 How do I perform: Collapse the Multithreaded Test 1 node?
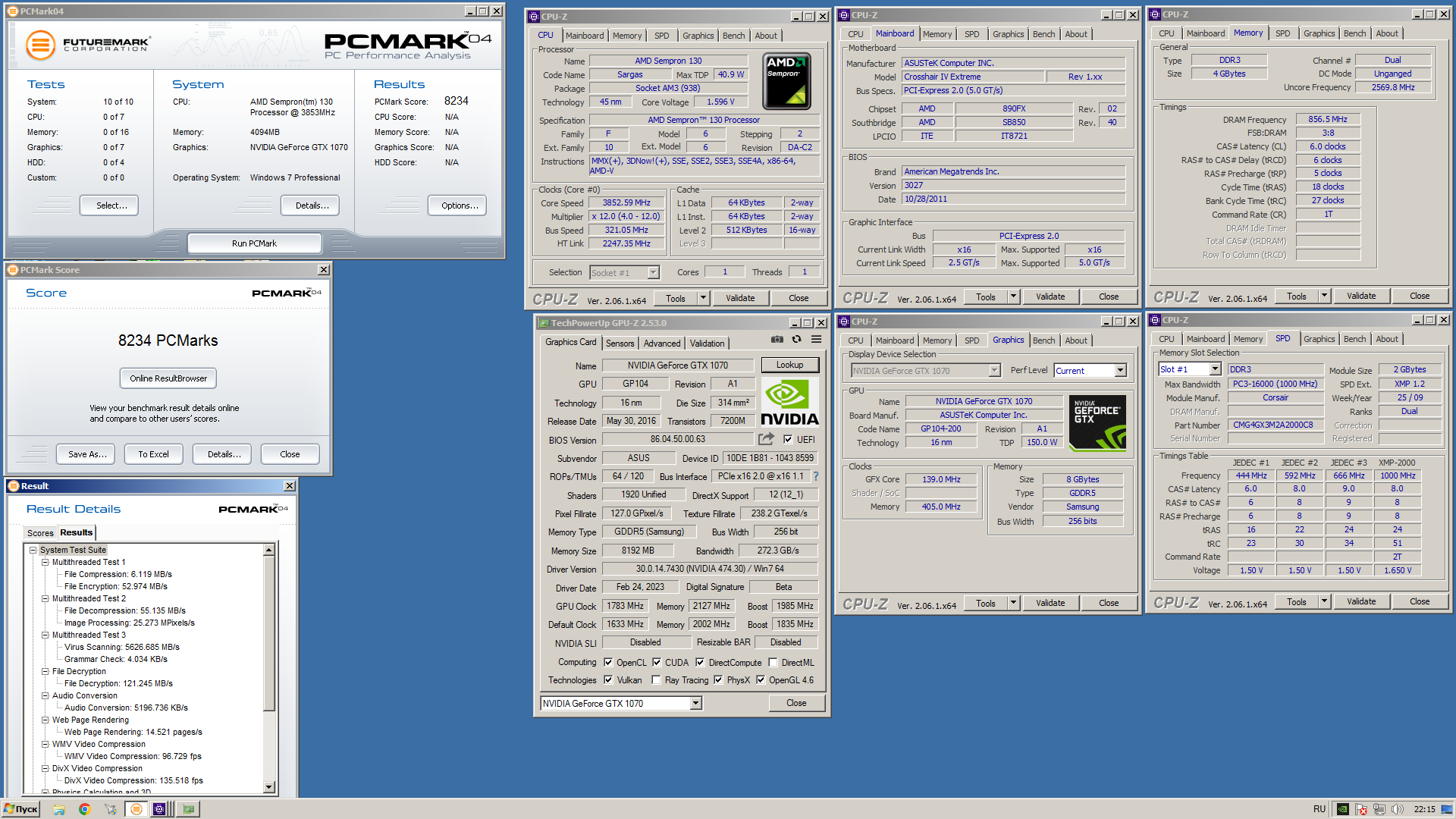tap(45, 562)
